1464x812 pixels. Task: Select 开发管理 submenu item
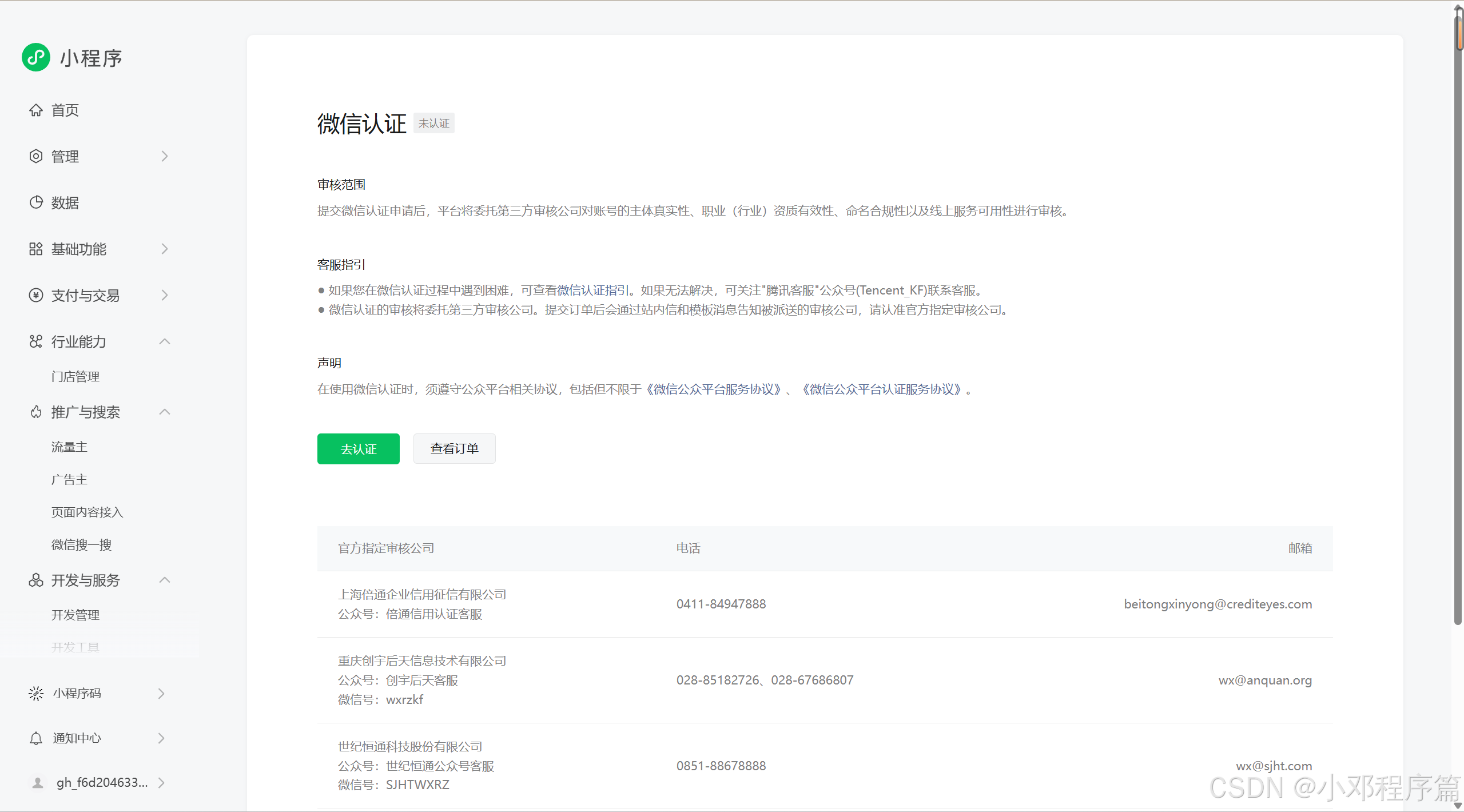(x=75, y=615)
